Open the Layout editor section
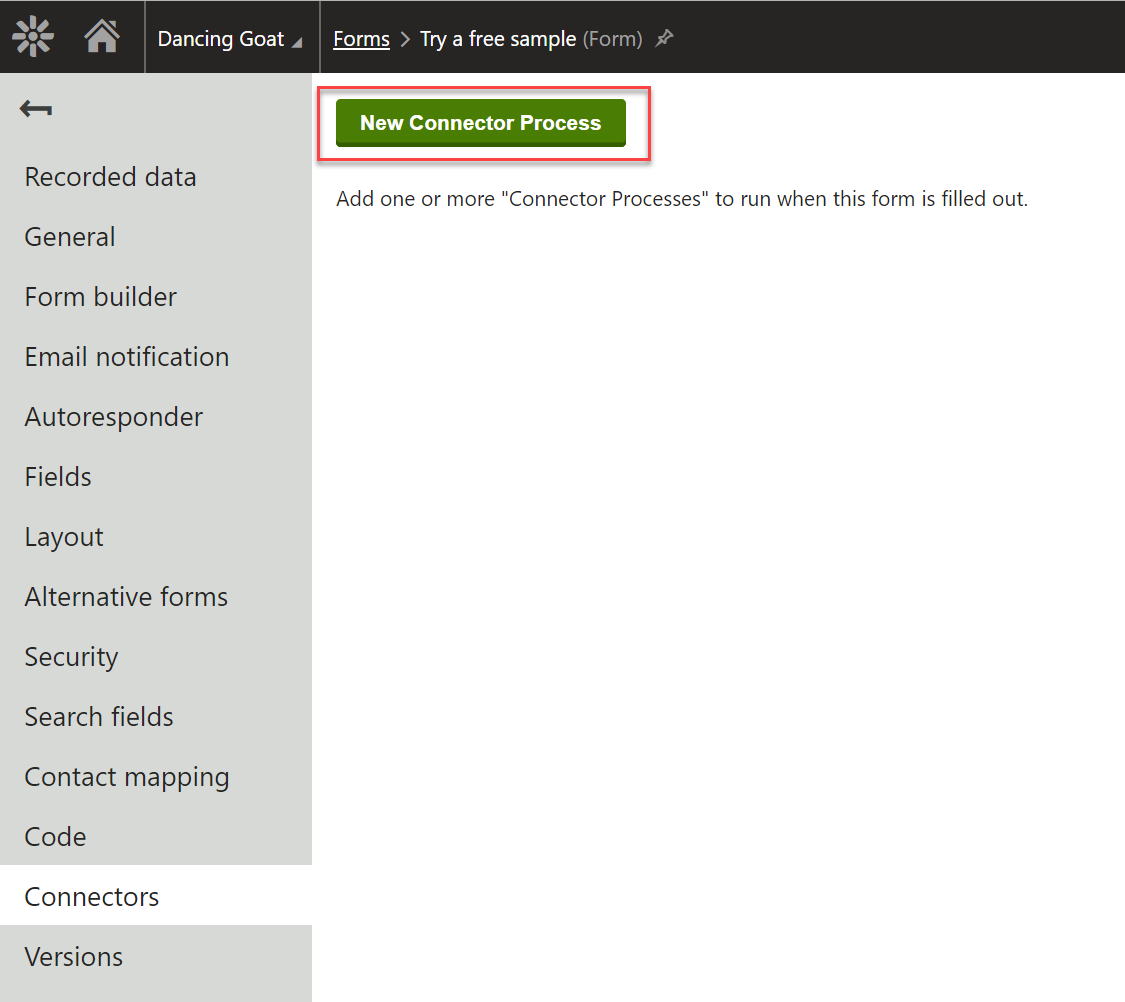This screenshot has height=1002, width=1125. click(x=63, y=536)
